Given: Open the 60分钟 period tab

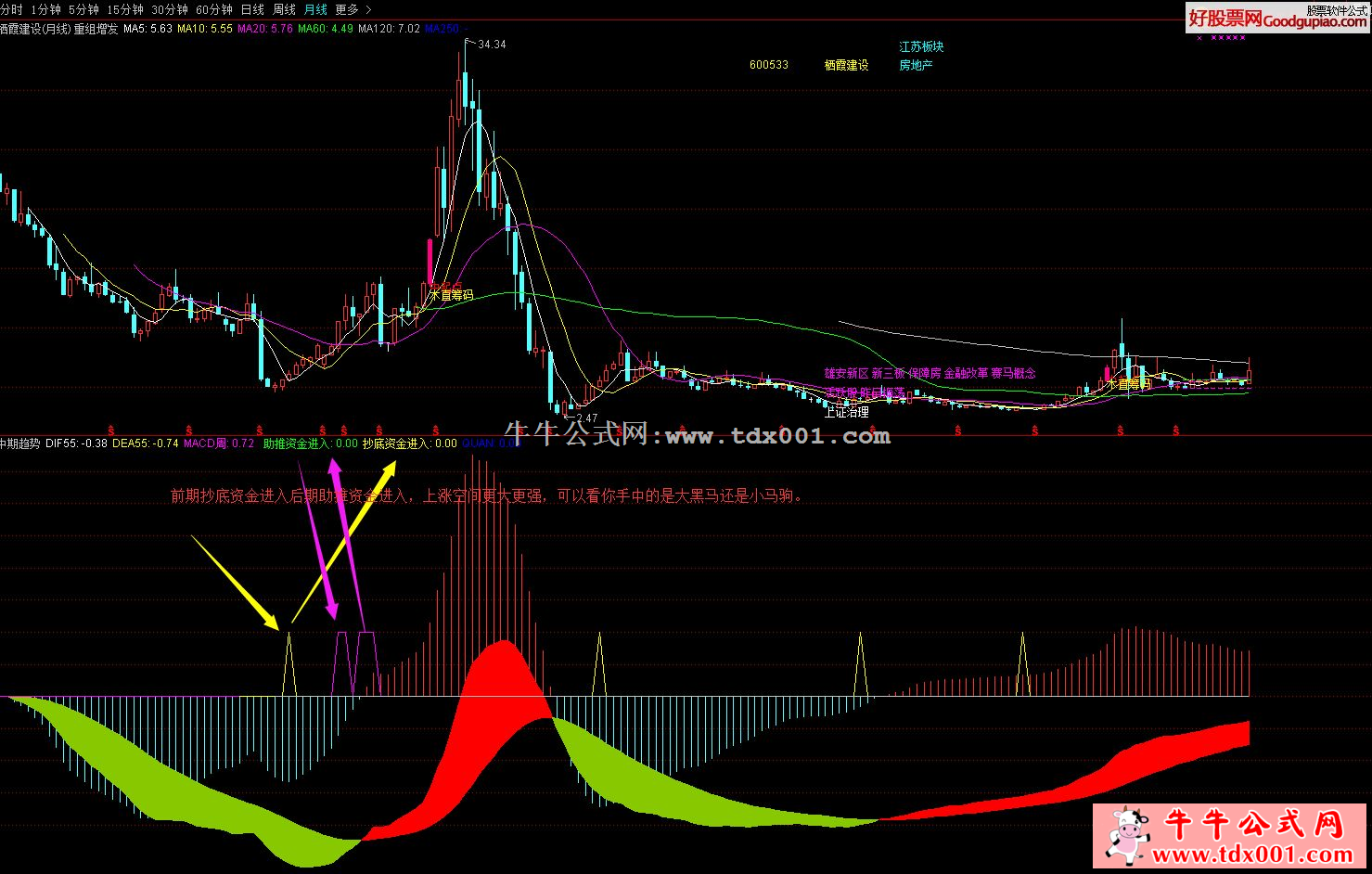Looking at the screenshot, I should click(214, 9).
